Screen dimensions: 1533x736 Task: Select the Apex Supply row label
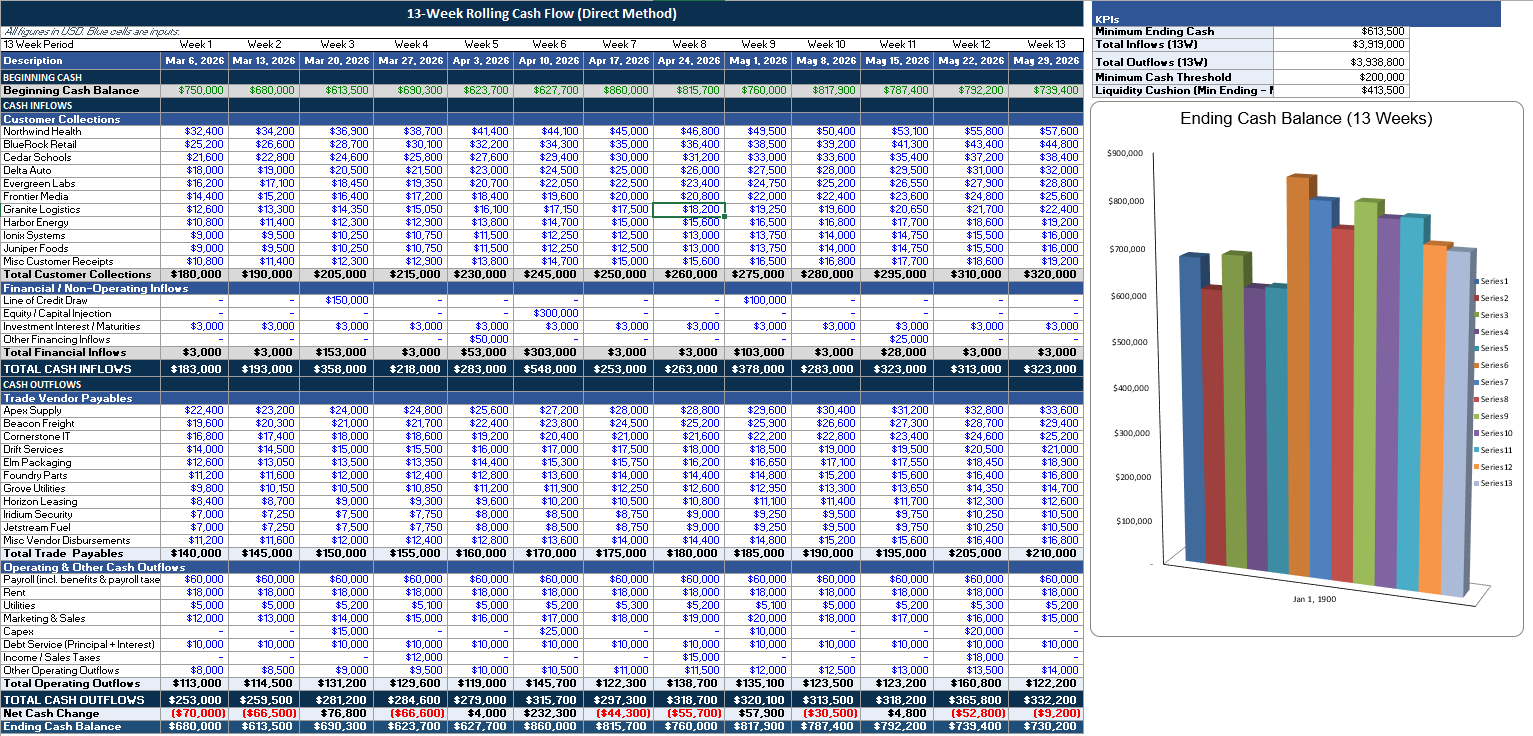[x=81, y=410]
